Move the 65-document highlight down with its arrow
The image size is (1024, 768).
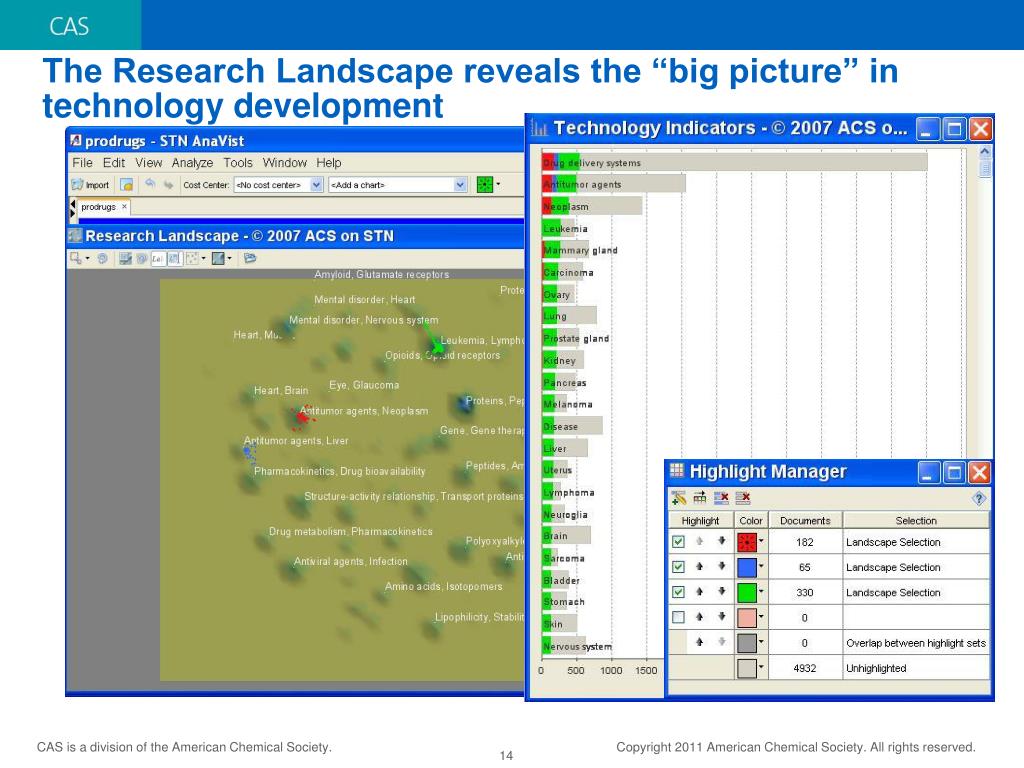[722, 566]
